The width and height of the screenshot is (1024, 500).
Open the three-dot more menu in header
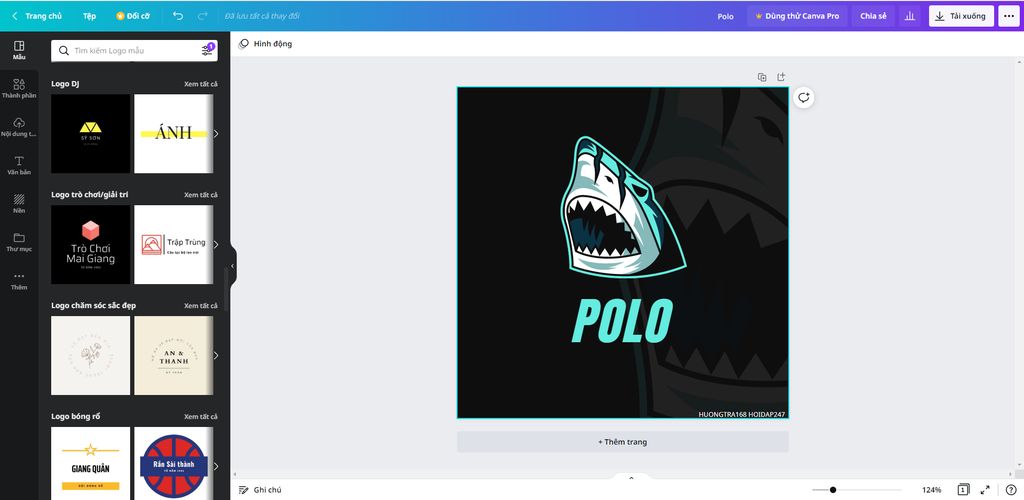pyautogui.click(x=1010, y=16)
